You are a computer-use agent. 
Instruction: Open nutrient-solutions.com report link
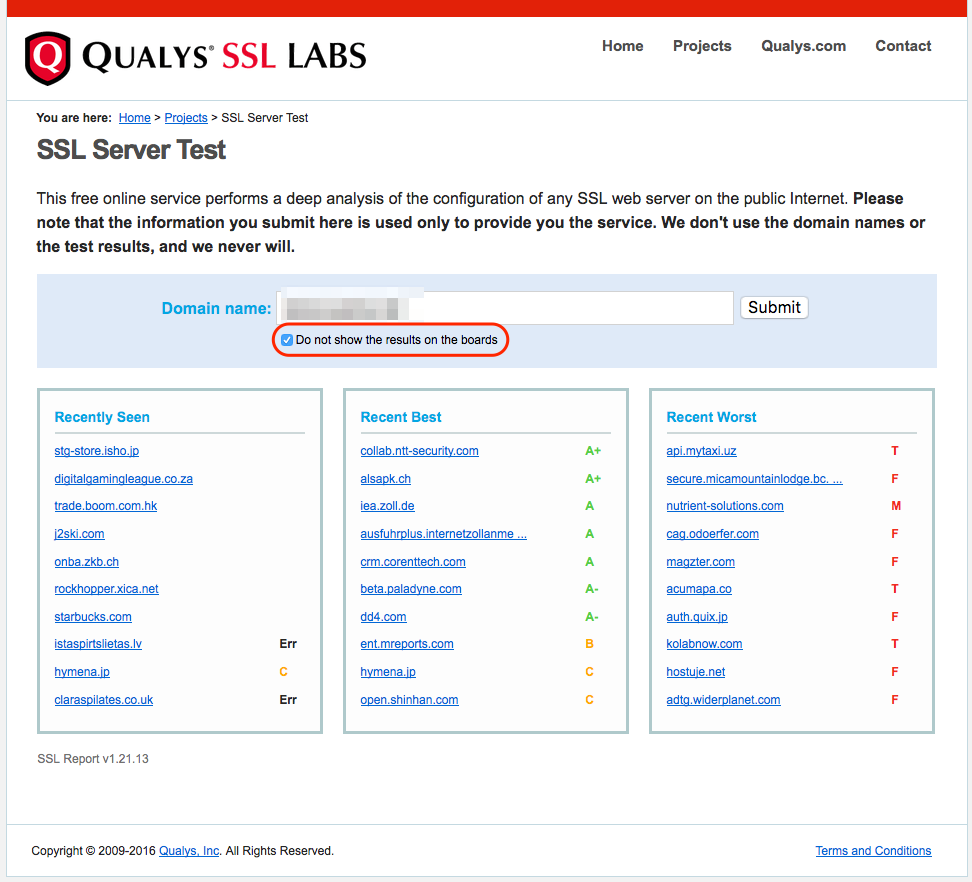(x=725, y=506)
